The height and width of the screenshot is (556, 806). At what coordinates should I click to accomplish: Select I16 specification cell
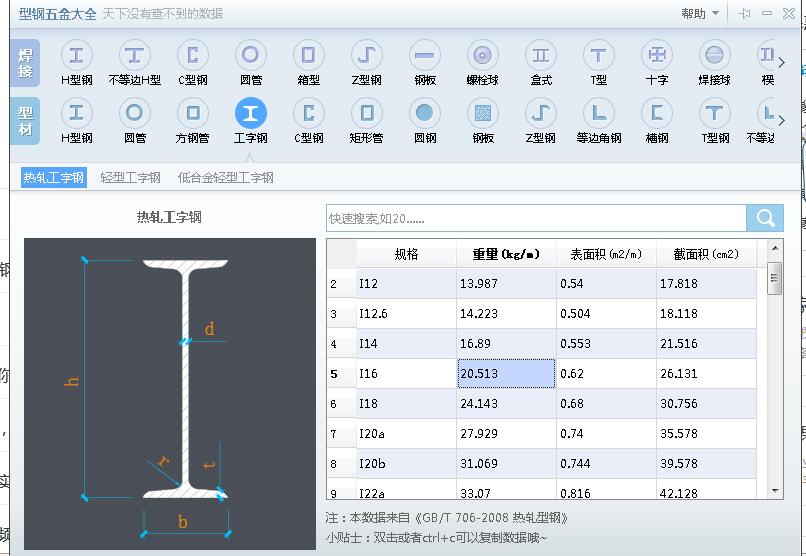coord(406,374)
